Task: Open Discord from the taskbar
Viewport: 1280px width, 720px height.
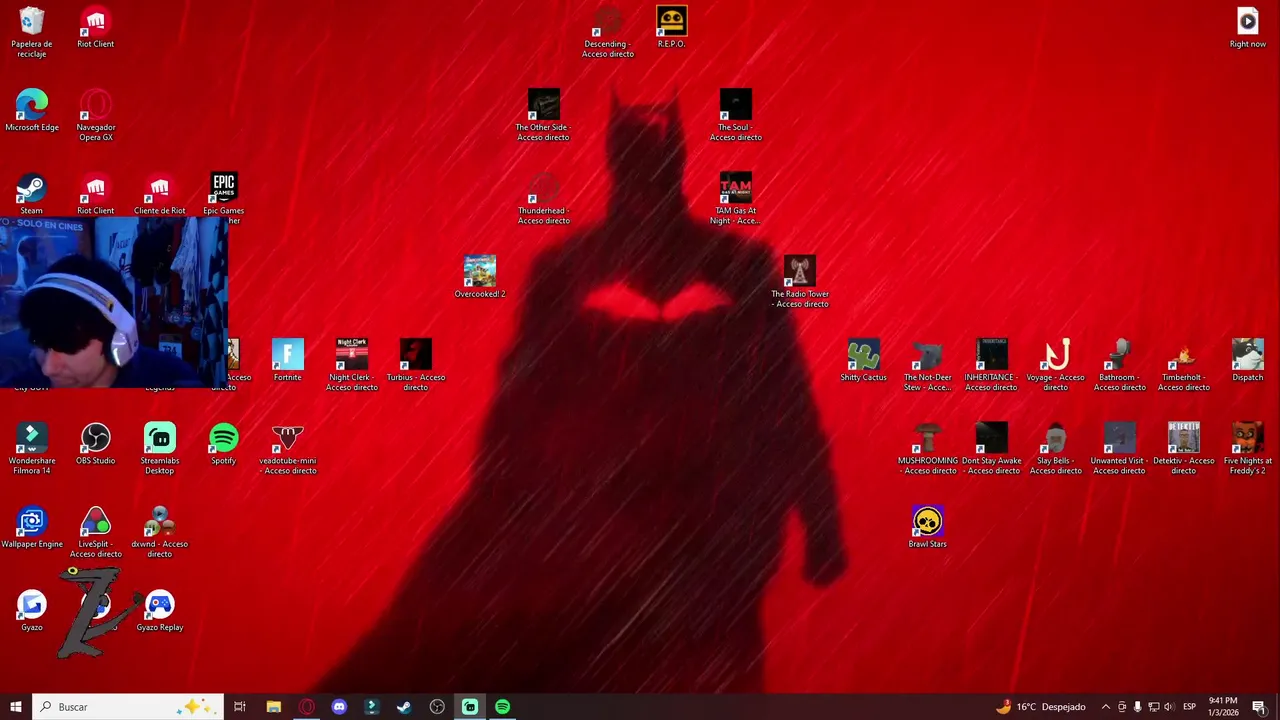Action: (339, 707)
